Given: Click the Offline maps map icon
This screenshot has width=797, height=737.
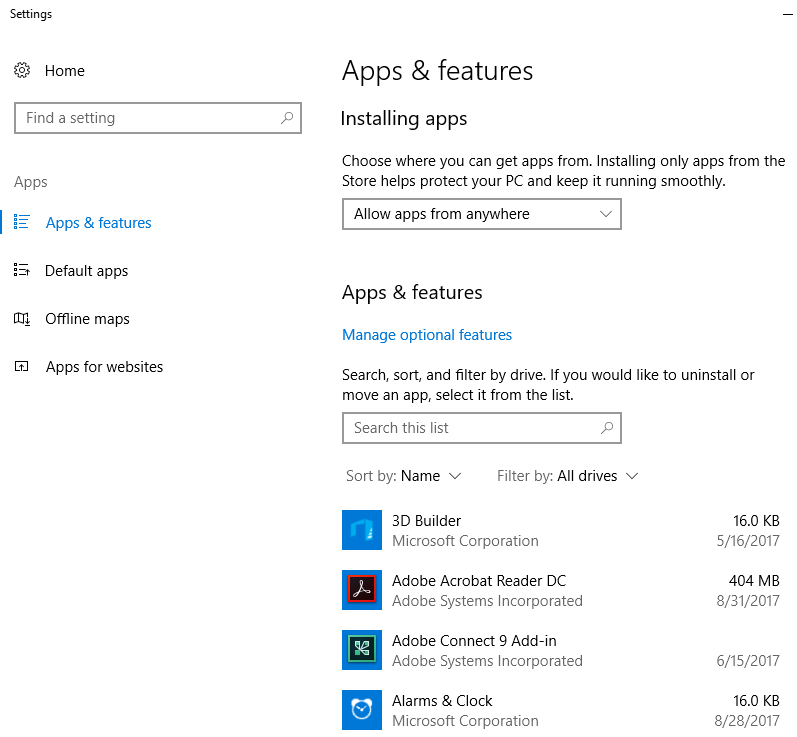Looking at the screenshot, I should (x=22, y=319).
